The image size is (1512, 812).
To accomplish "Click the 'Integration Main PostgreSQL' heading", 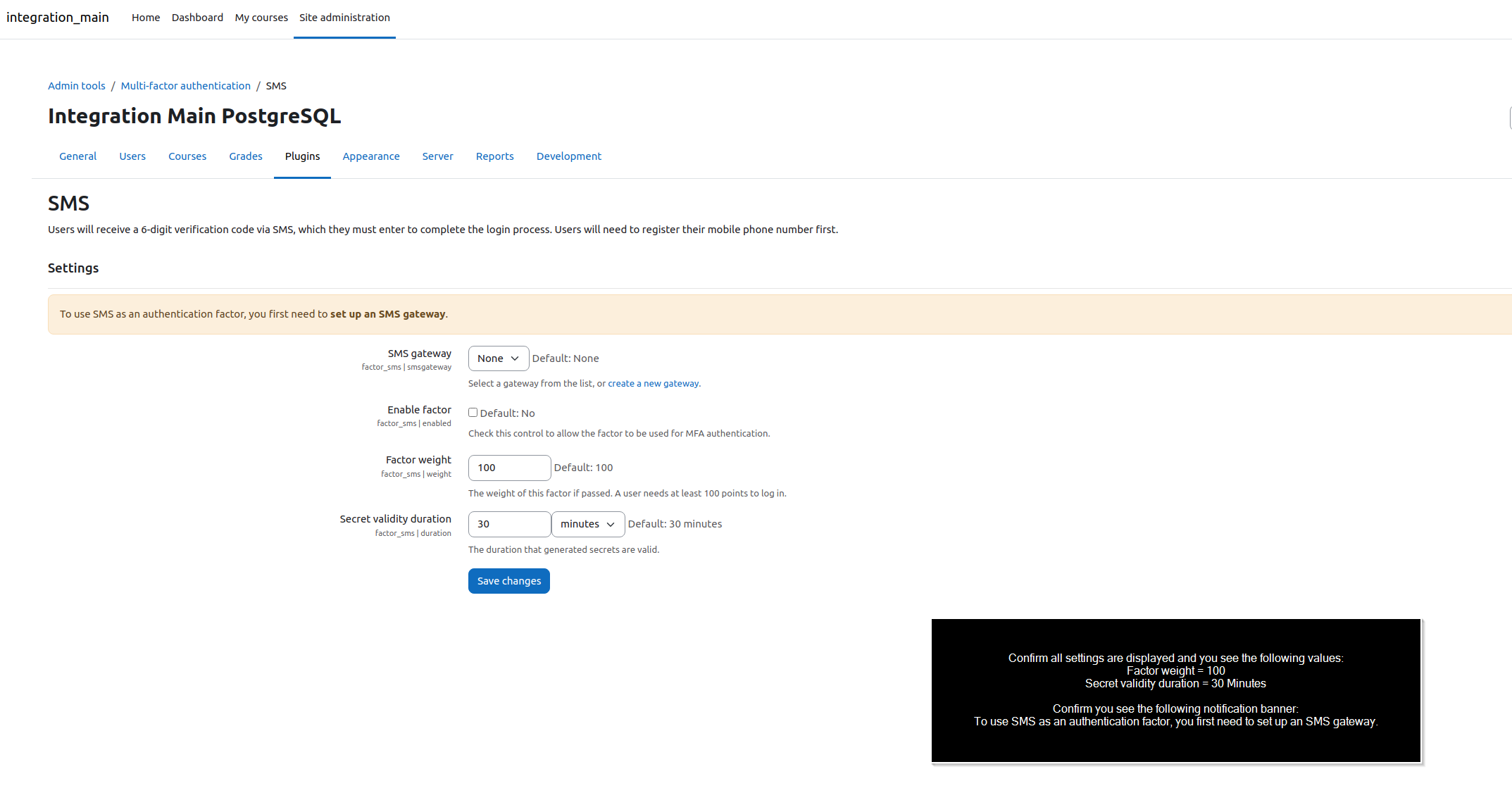I will point(194,116).
